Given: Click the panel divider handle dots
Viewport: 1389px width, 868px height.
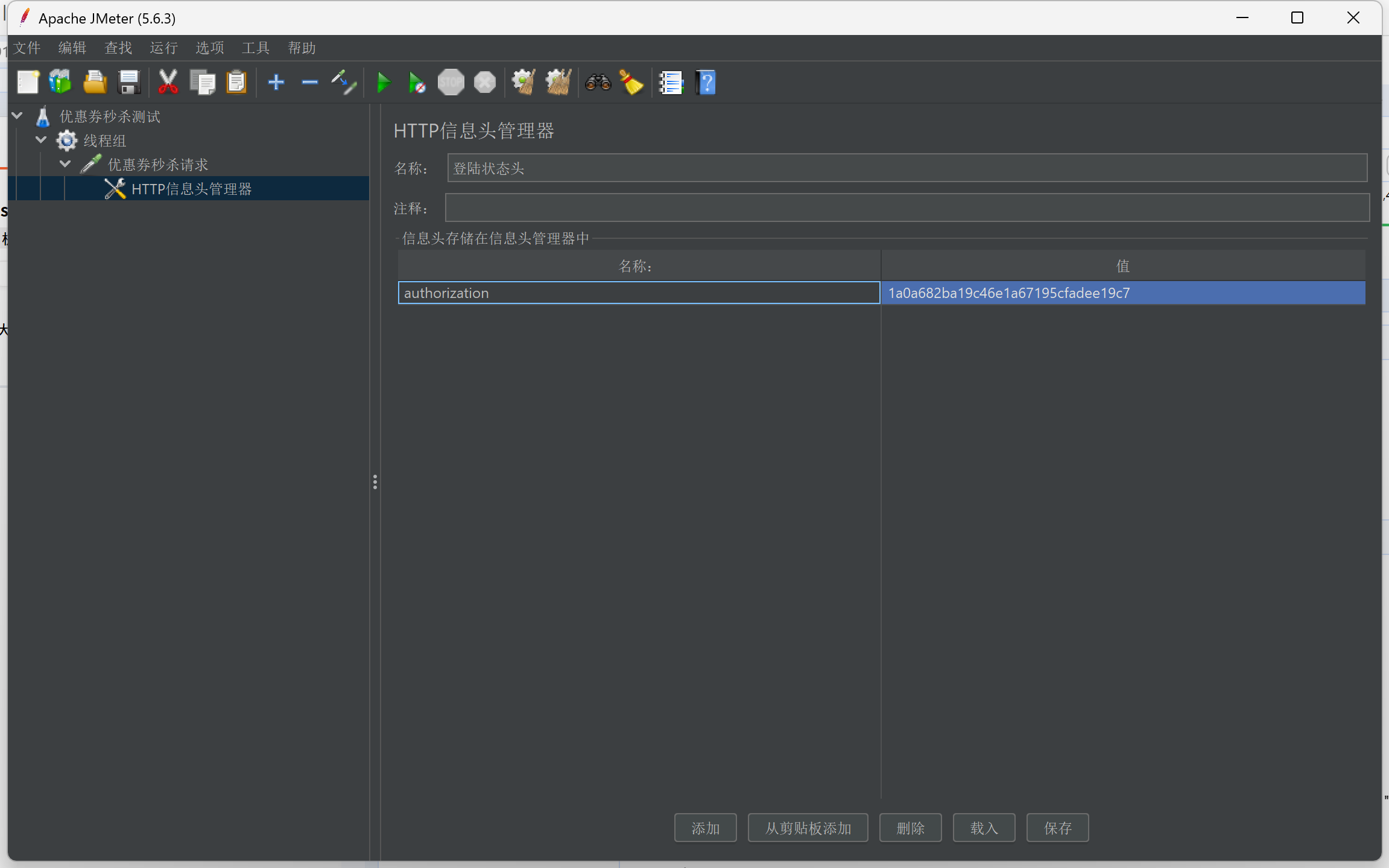Looking at the screenshot, I should [x=375, y=481].
